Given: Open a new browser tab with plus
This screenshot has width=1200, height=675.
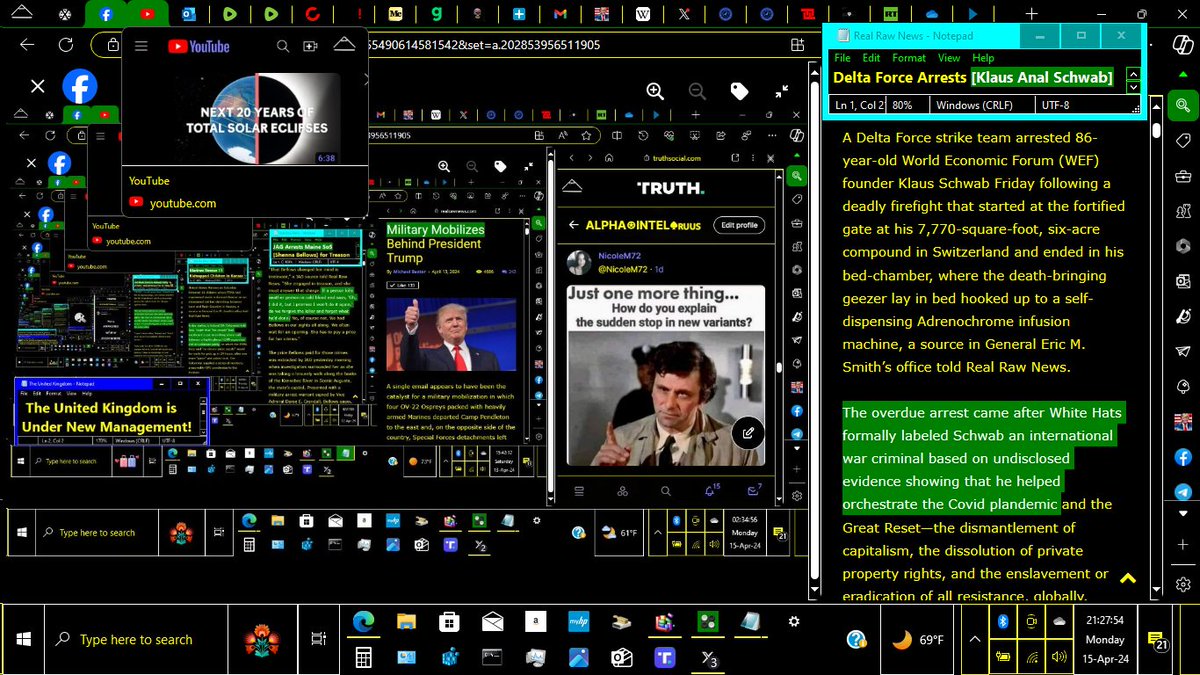Looking at the screenshot, I should pos(1031,14).
